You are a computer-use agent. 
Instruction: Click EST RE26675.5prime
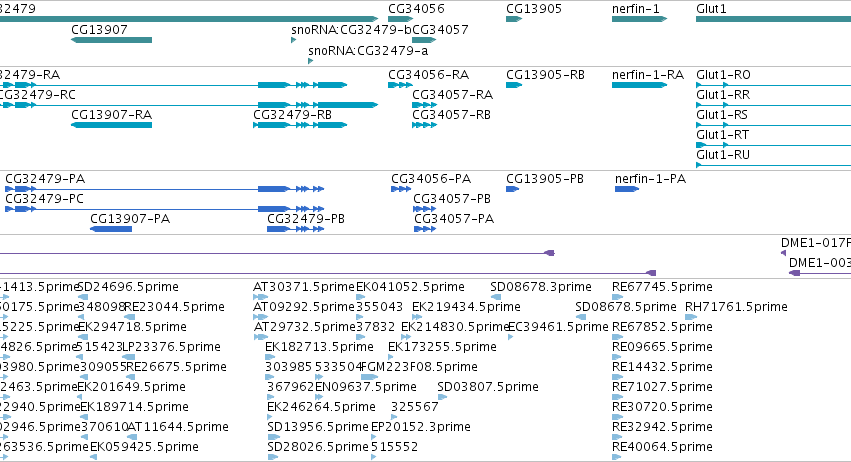[x=176, y=367]
